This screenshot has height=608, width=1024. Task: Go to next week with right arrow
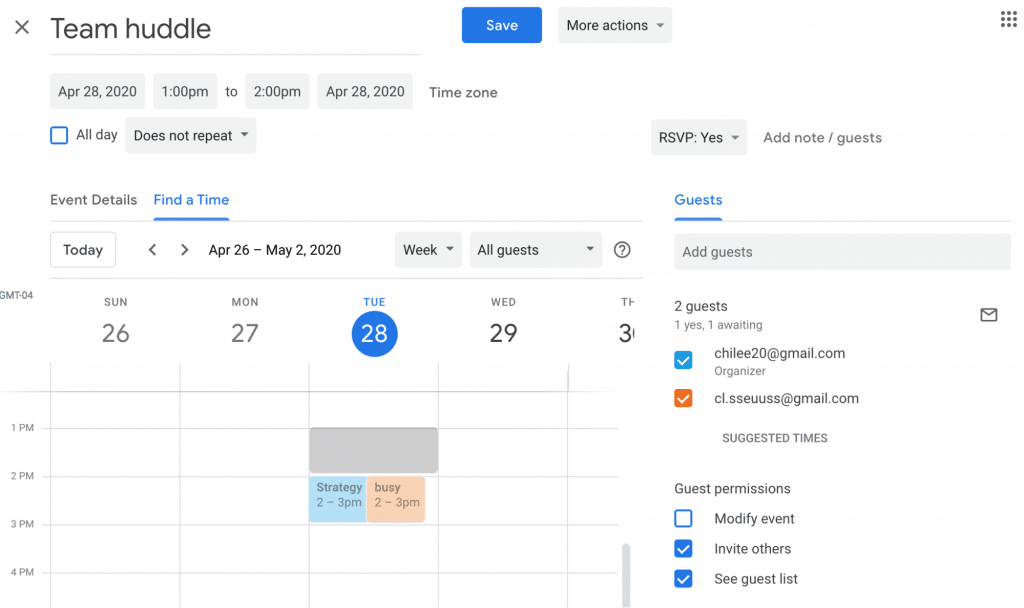[185, 250]
